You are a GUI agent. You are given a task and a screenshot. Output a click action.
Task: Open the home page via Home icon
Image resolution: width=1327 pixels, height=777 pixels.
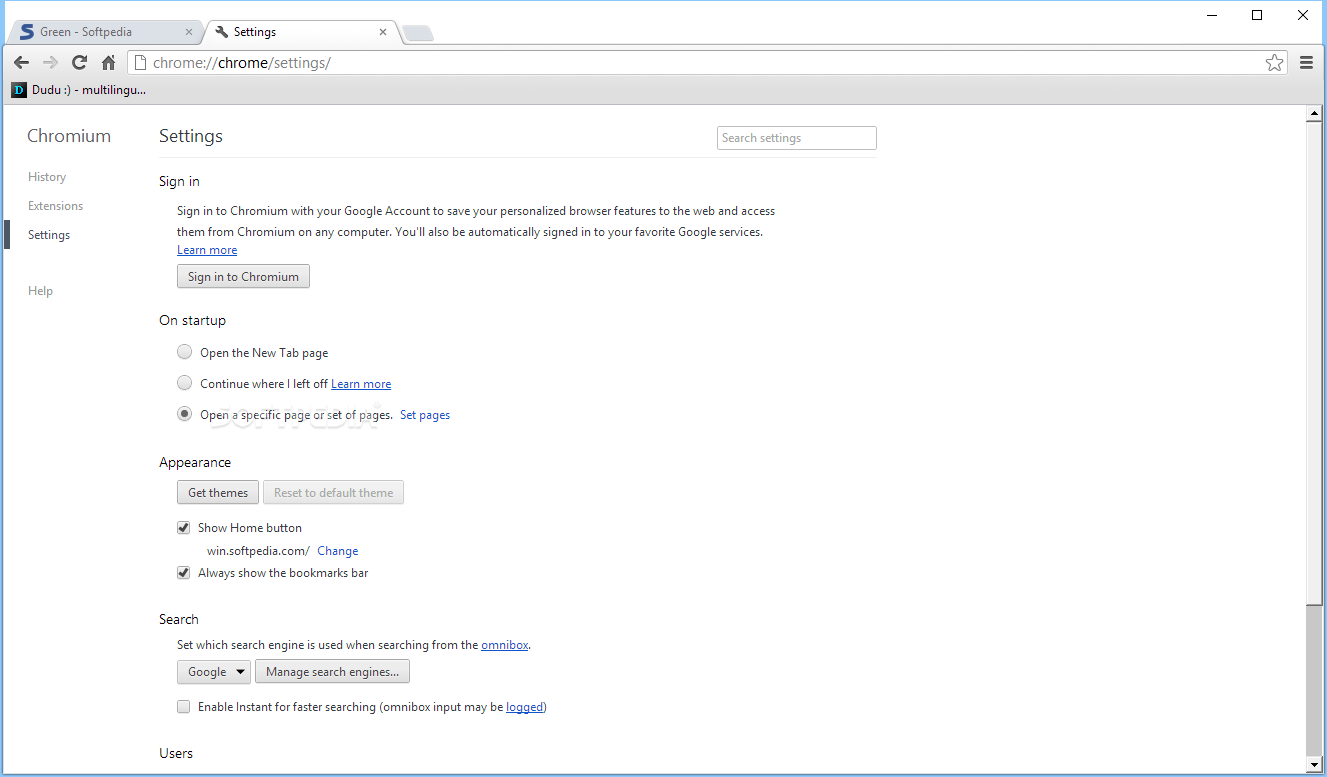pyautogui.click(x=108, y=63)
